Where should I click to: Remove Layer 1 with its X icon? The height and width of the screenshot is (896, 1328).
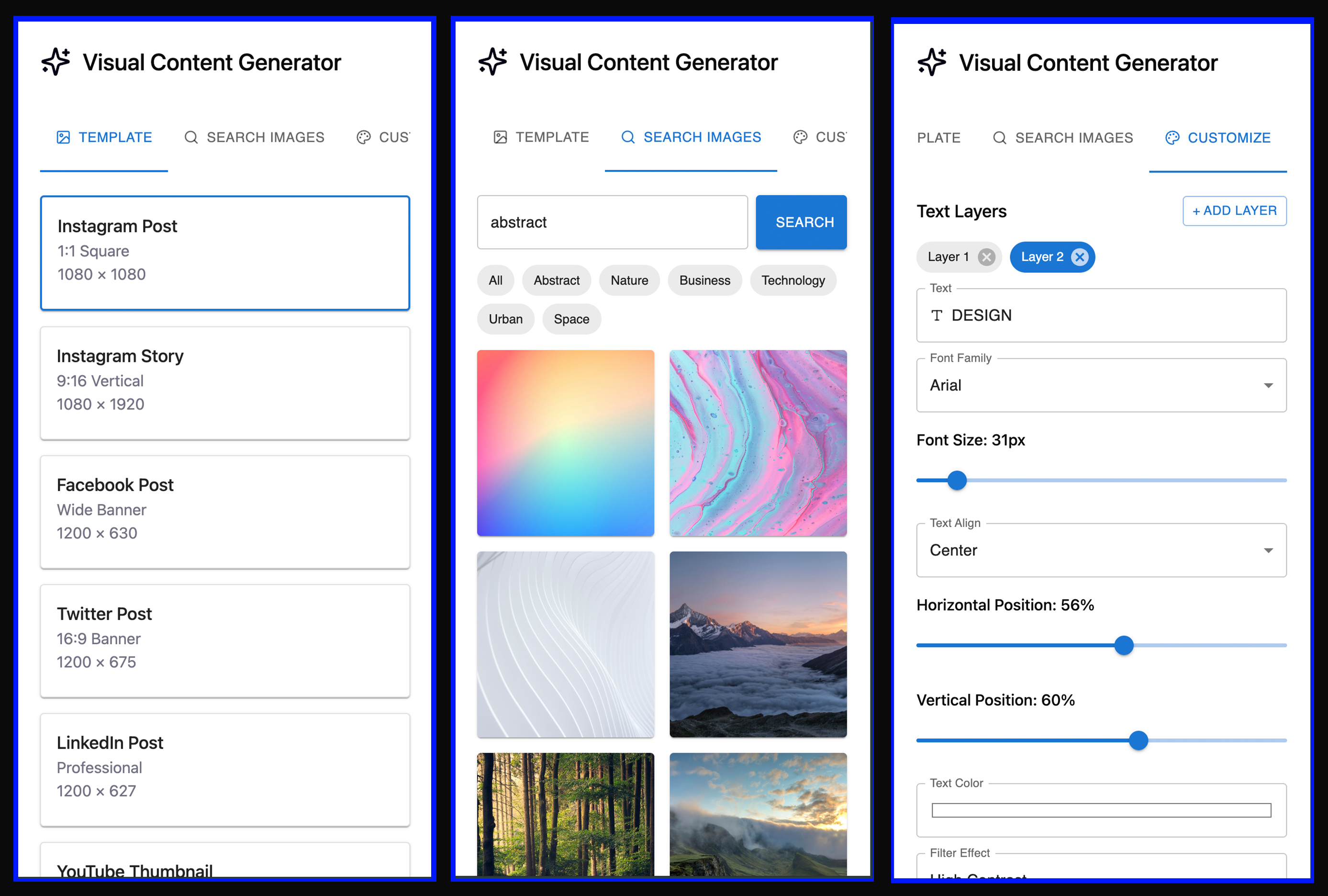986,257
